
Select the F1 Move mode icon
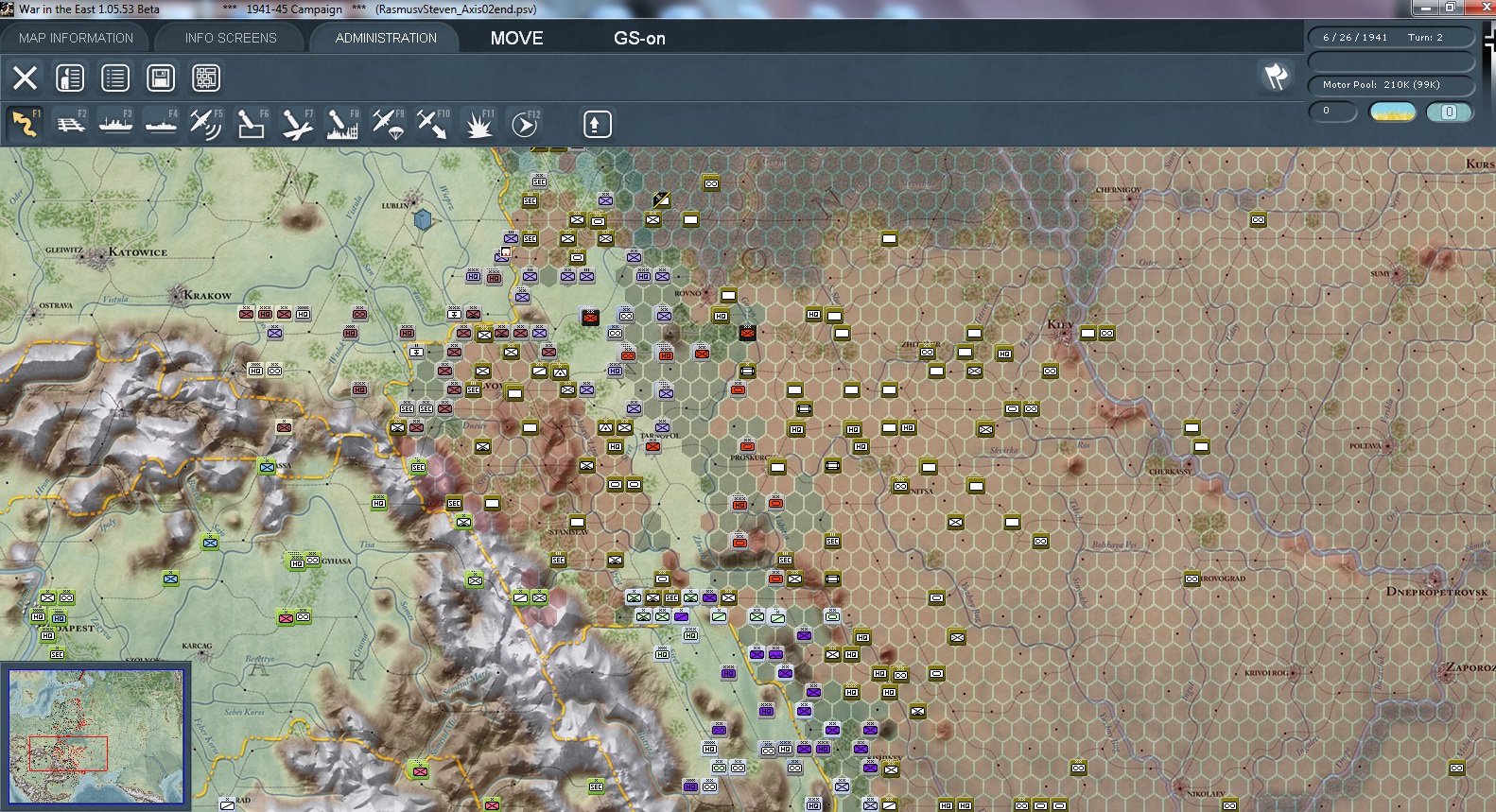(x=25, y=124)
